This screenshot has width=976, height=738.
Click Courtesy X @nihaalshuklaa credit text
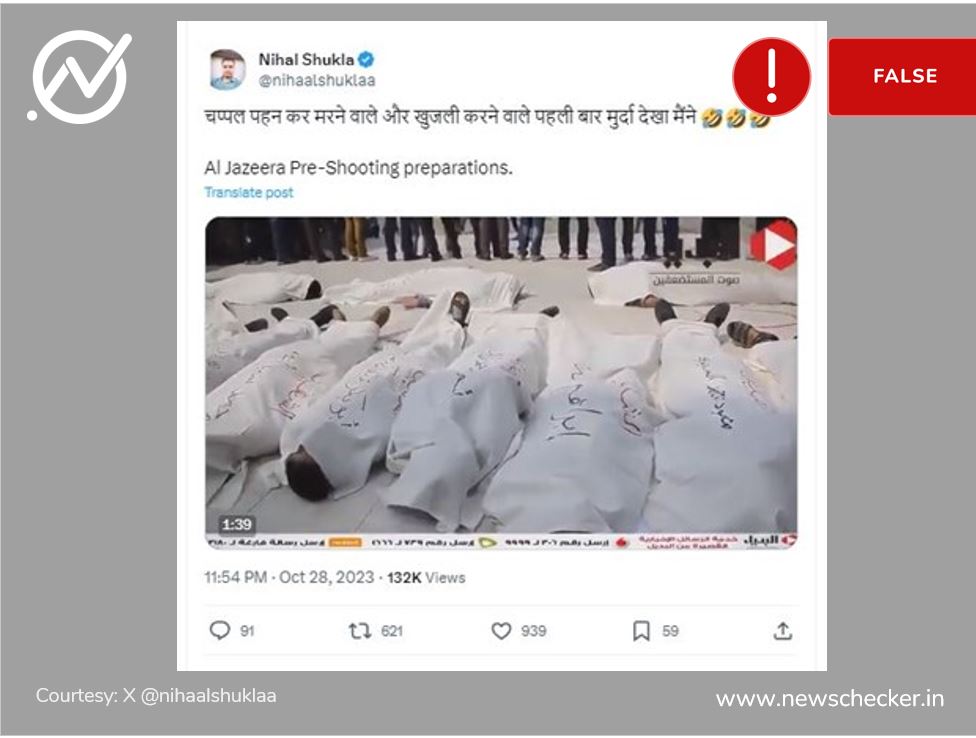pyautogui.click(x=156, y=695)
